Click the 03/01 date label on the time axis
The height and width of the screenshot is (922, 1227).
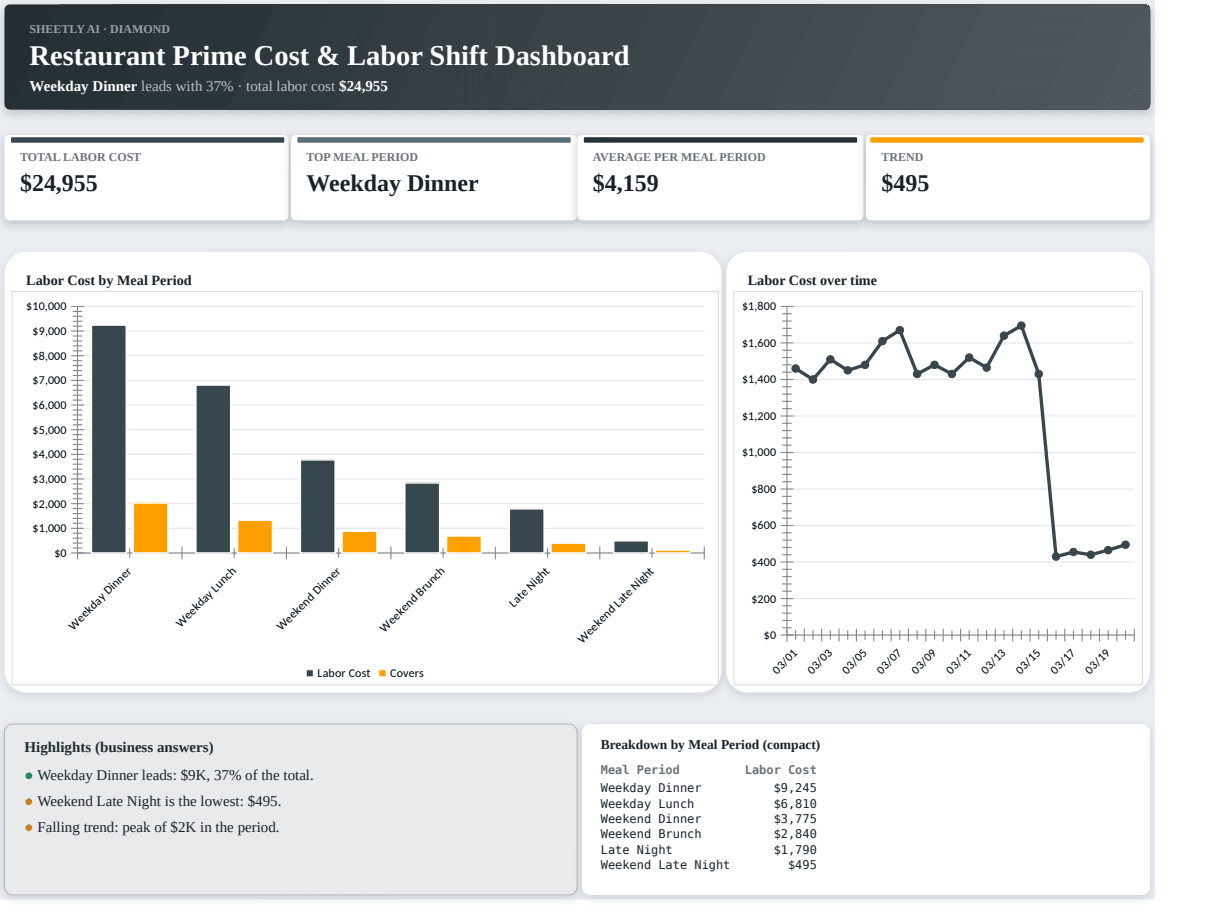coord(786,661)
